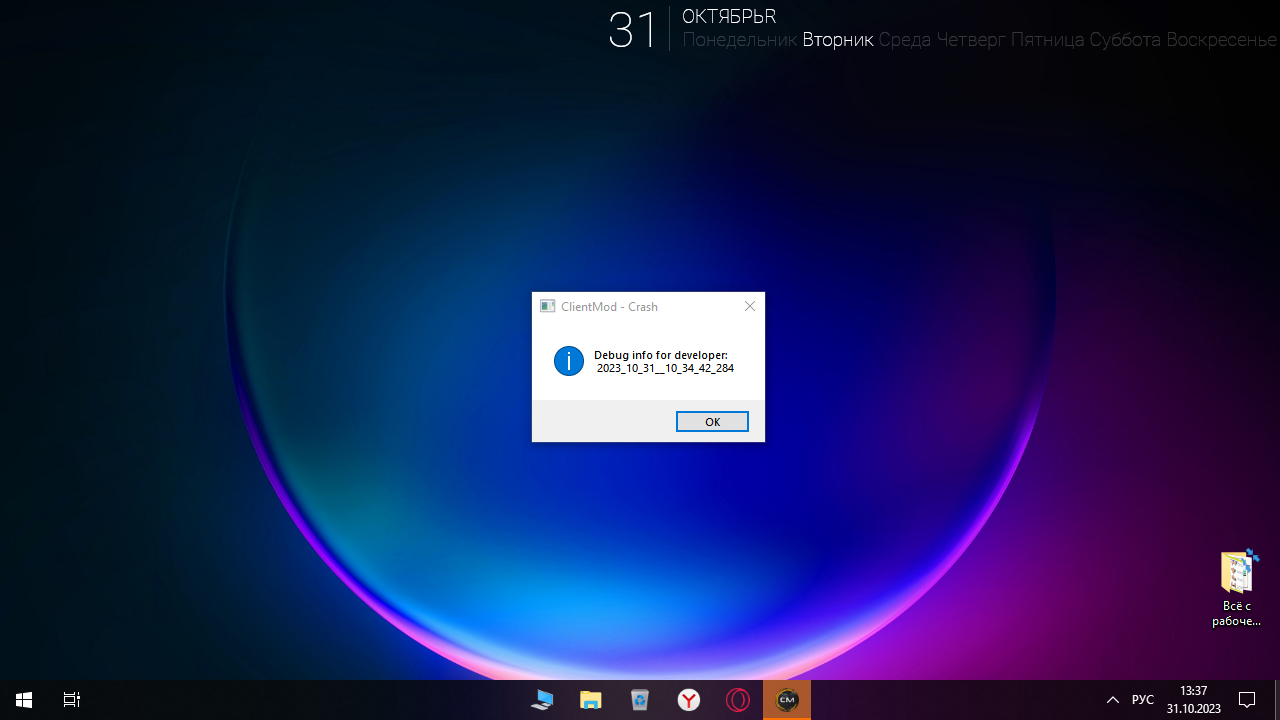1280x720 pixels.
Task: Click the Show Desktop strip at taskbar edge
Action: pos(1277,700)
